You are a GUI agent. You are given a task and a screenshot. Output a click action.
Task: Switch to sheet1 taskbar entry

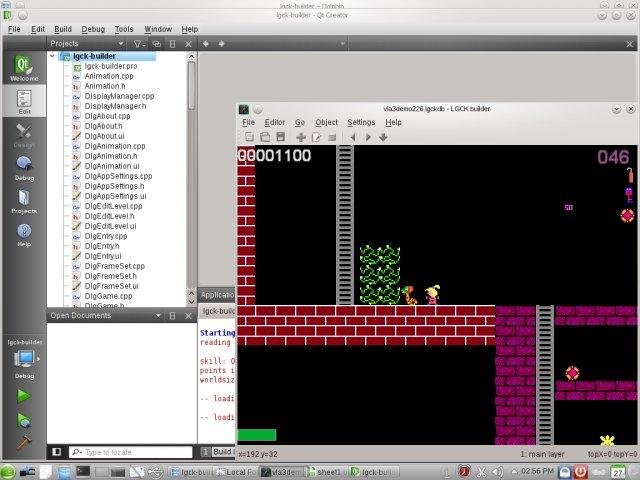click(325, 472)
